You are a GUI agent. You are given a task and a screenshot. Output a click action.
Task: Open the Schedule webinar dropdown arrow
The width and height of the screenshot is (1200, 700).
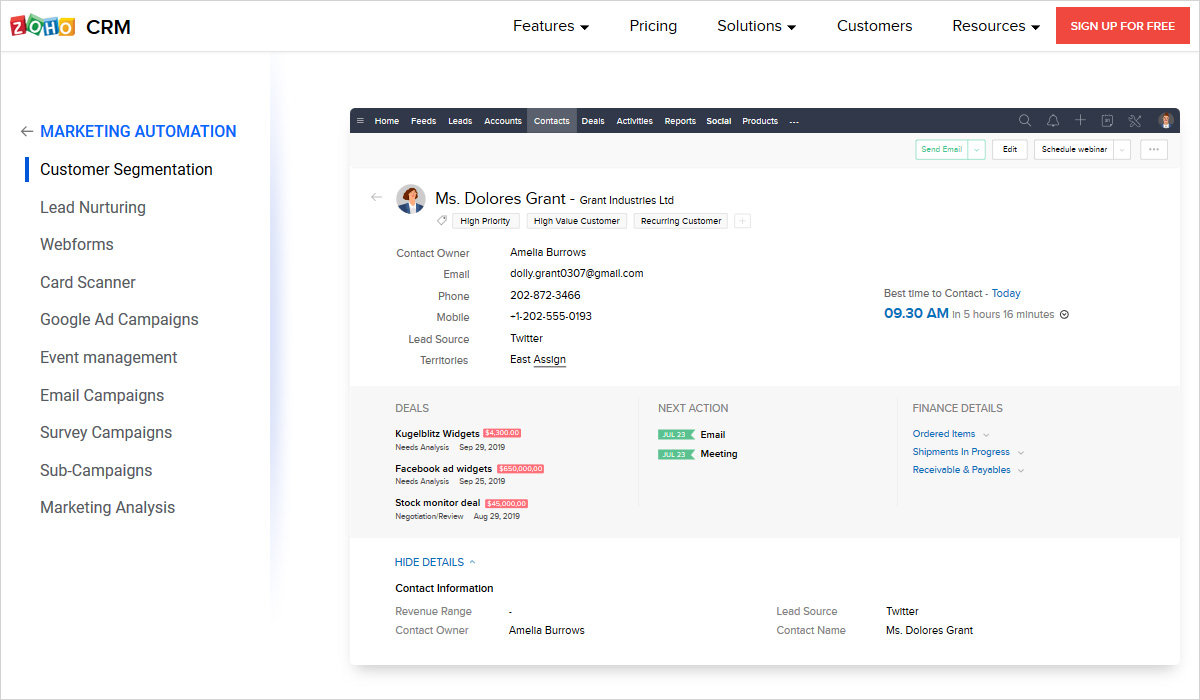[1122, 149]
